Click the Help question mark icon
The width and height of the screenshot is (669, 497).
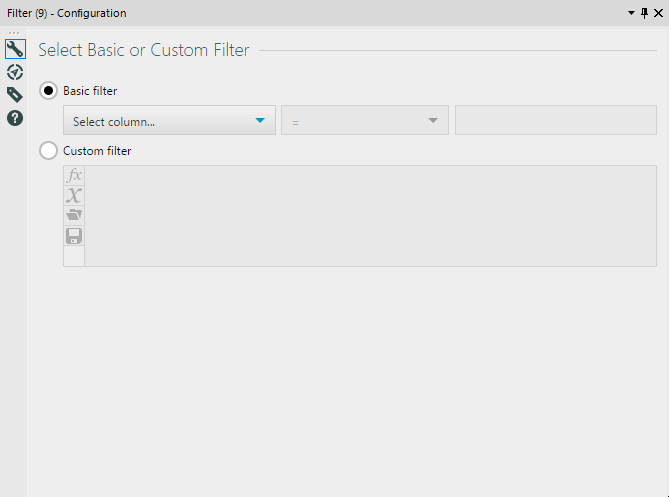[x=15, y=118]
